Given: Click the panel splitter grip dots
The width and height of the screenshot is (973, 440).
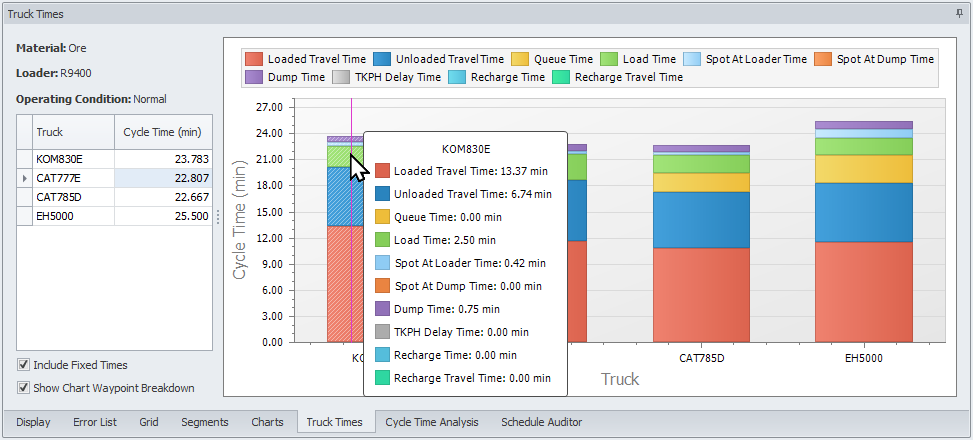Looking at the screenshot, I should tap(218, 217).
